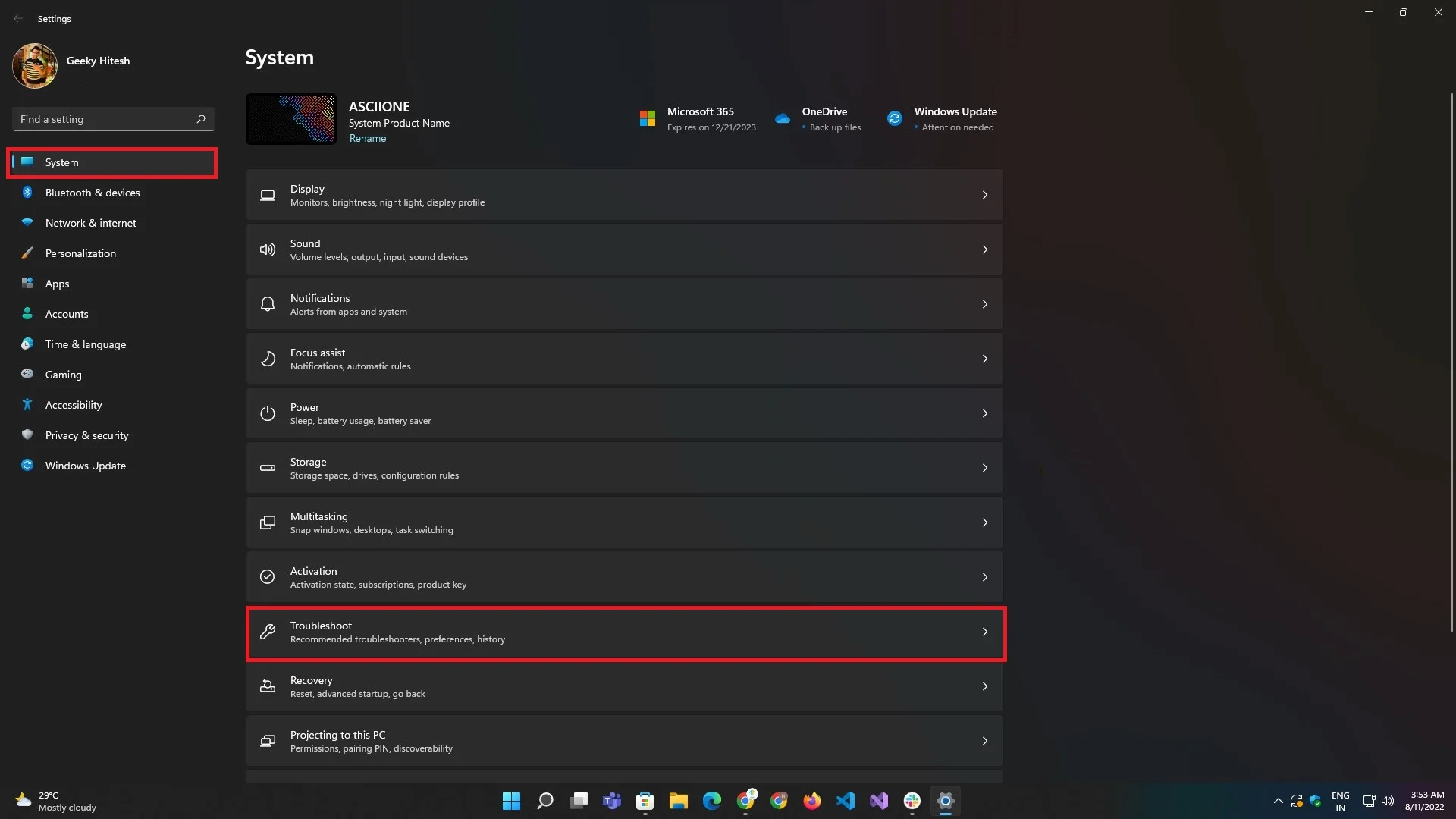Open Time & language settings
Viewport: 1456px width, 819px height.
(x=112, y=344)
